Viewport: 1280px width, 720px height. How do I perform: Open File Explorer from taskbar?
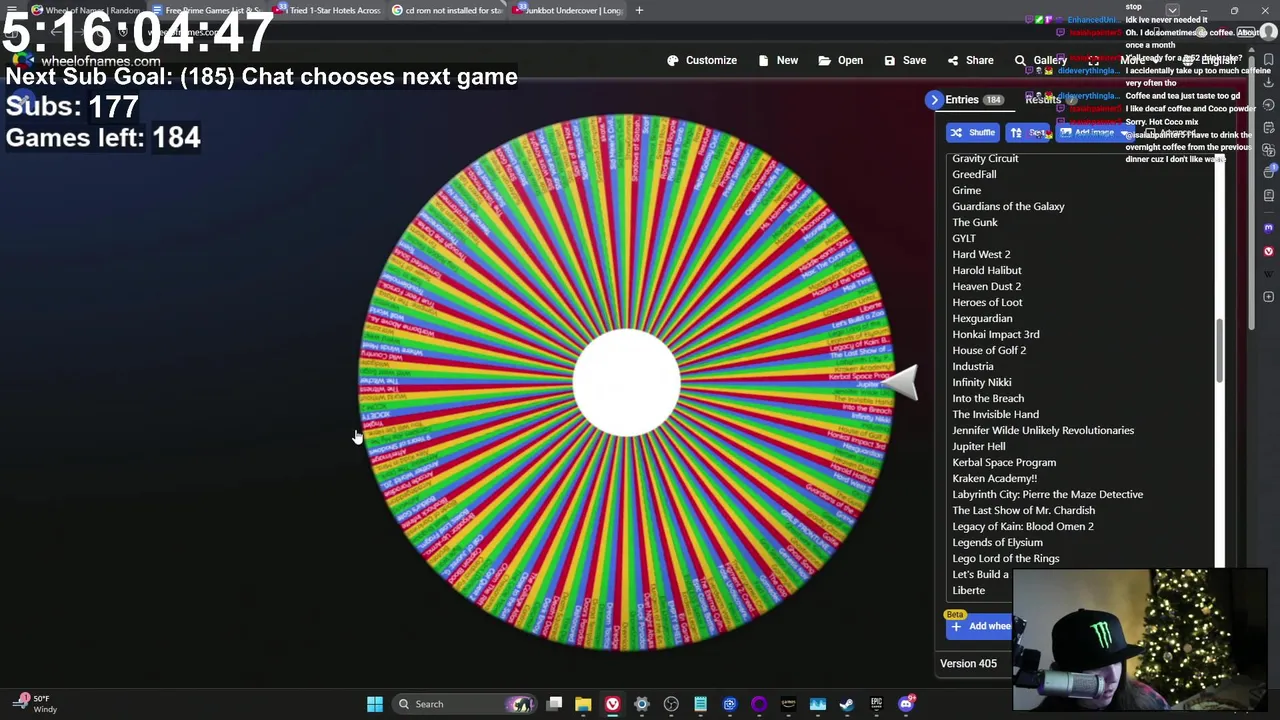pos(583,704)
